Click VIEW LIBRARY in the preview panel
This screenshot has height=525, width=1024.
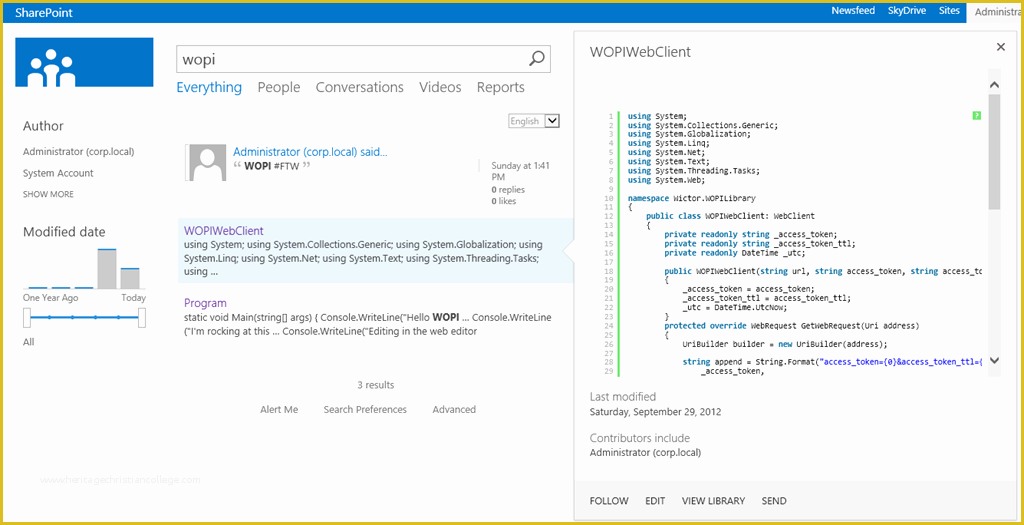click(x=713, y=501)
